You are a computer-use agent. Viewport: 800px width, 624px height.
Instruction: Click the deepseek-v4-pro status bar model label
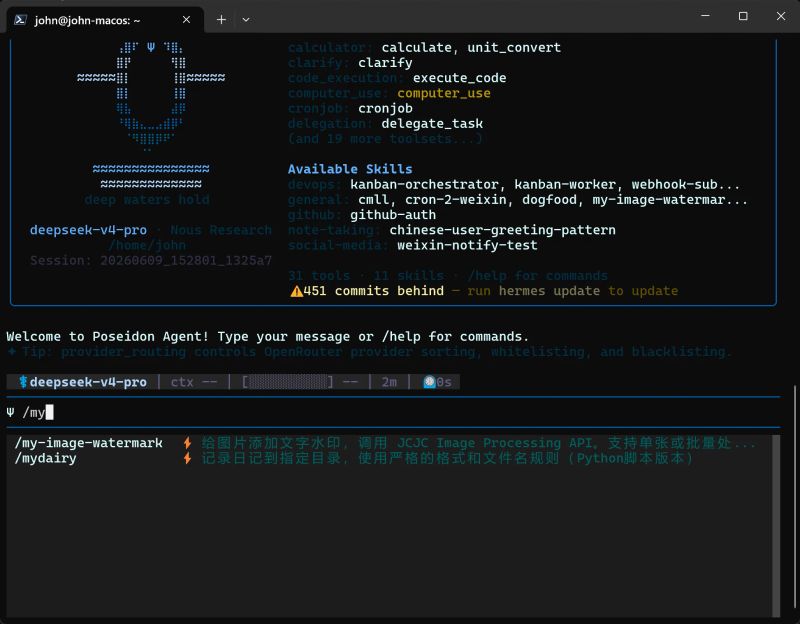coord(88,382)
